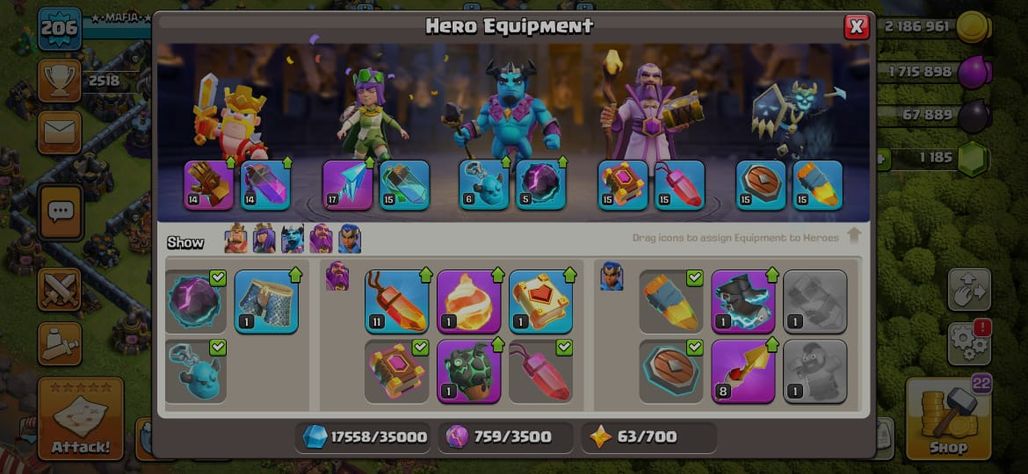The image size is (1028, 474).
Task: Click upgrade arrow on Healing Tome equipment
Action: pos(570,275)
